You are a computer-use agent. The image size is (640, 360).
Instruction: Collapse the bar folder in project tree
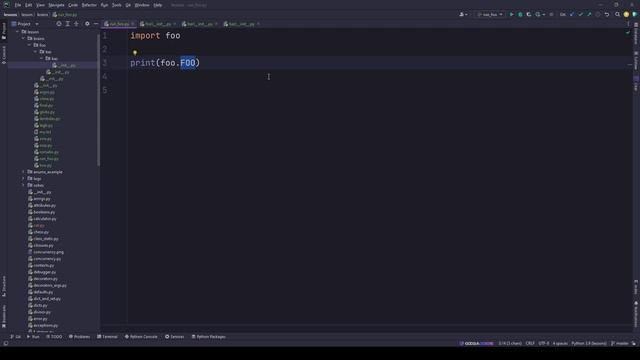tap(36, 52)
